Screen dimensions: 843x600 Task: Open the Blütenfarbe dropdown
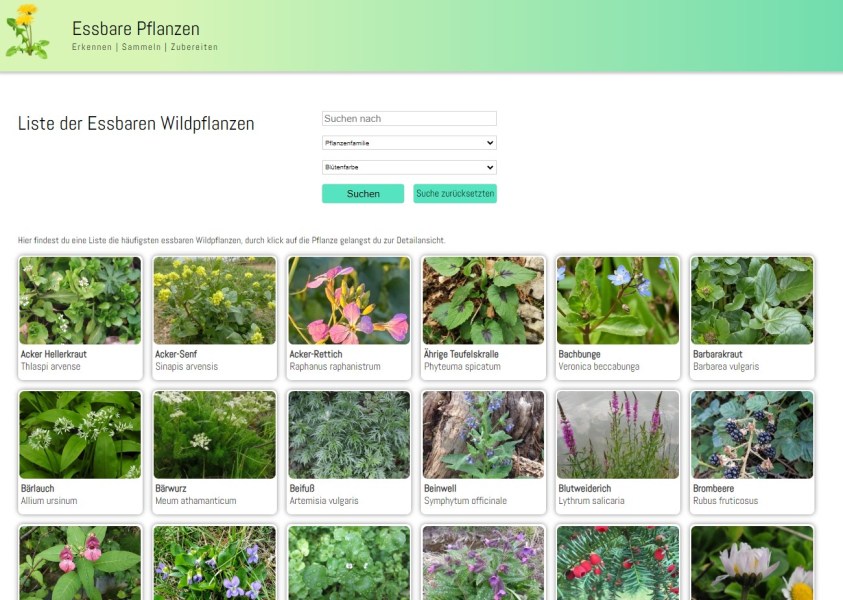[x=409, y=168]
